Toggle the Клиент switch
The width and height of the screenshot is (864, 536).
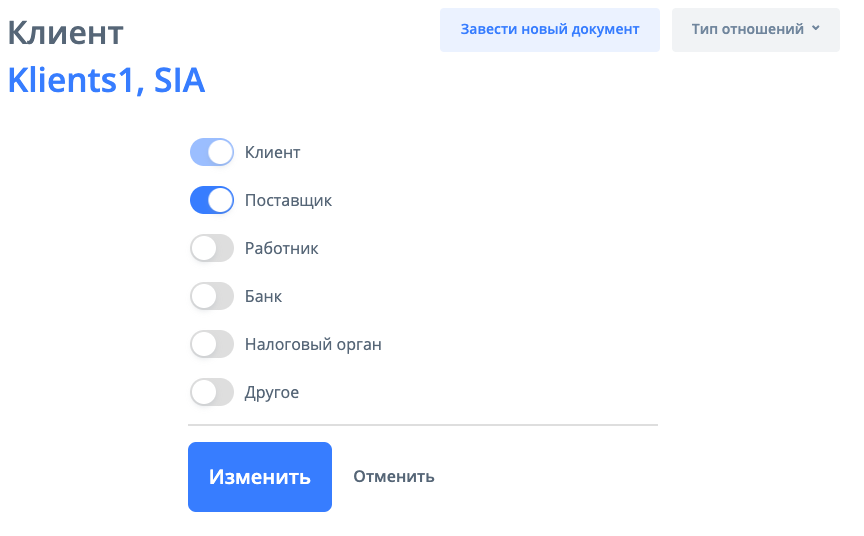point(211,153)
